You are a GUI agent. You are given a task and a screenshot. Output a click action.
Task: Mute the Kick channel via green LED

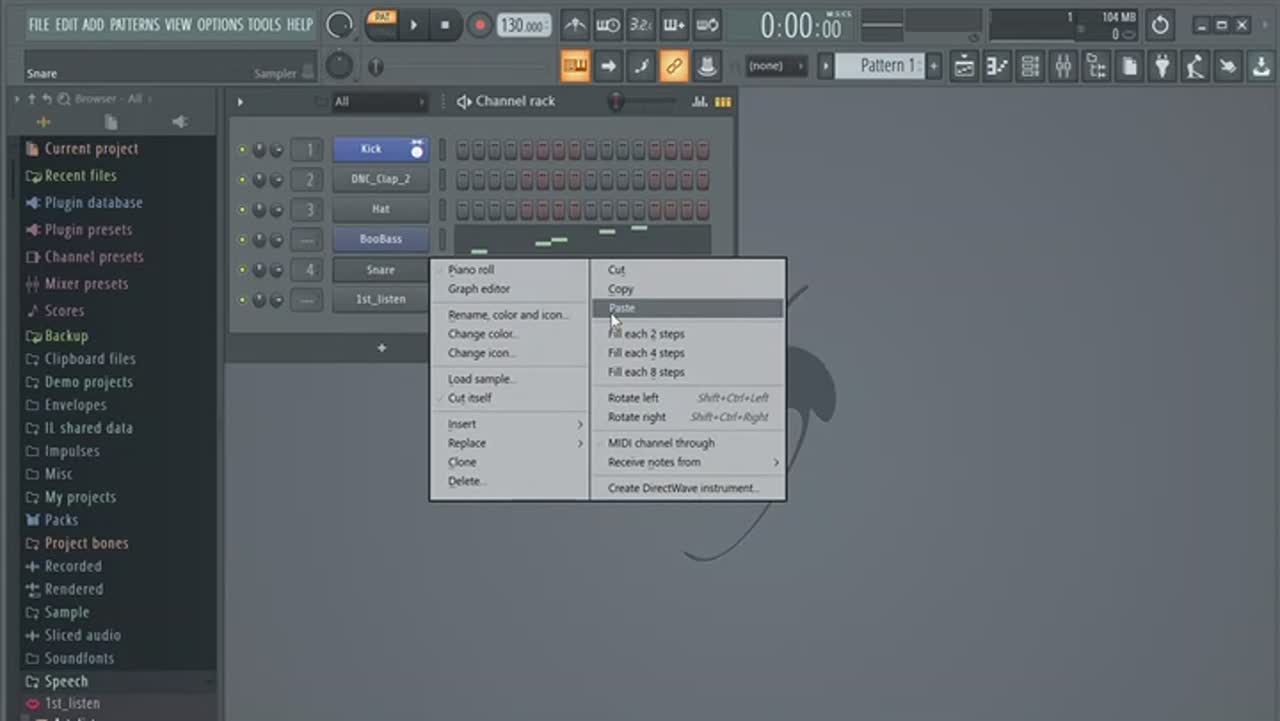click(x=242, y=150)
